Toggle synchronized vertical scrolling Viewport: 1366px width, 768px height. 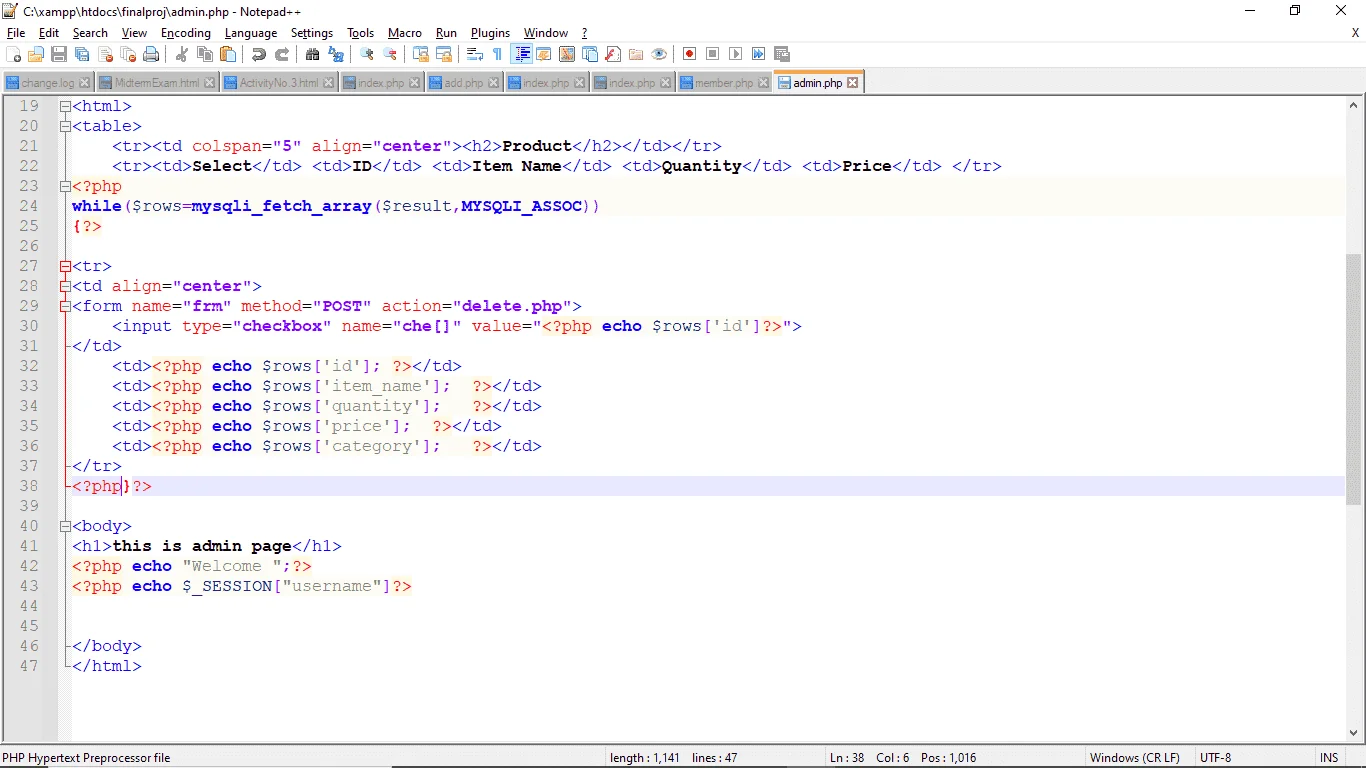point(422,54)
